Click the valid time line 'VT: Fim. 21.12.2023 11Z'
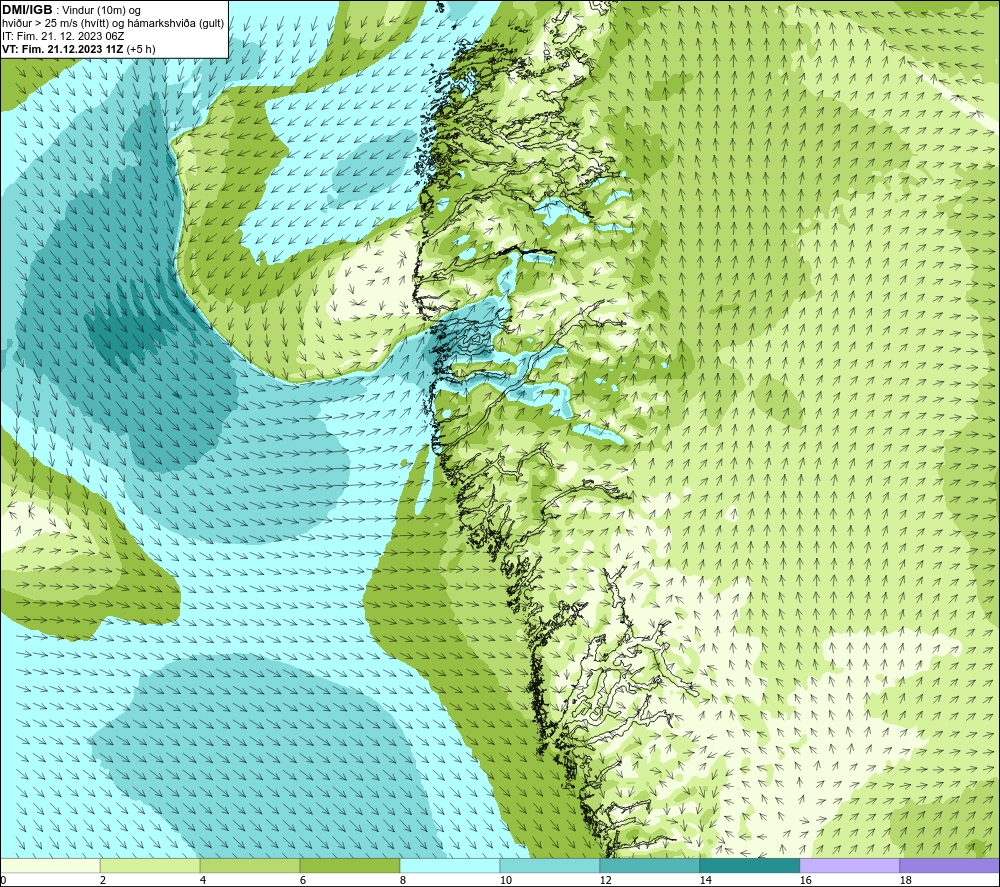This screenshot has height=887, width=1000. click(x=62, y=49)
